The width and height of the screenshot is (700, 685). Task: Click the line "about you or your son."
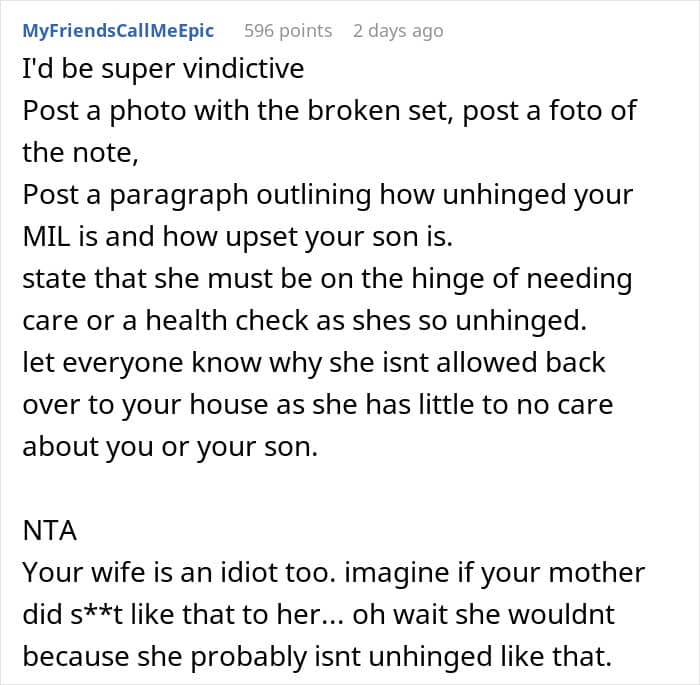pyautogui.click(x=170, y=447)
